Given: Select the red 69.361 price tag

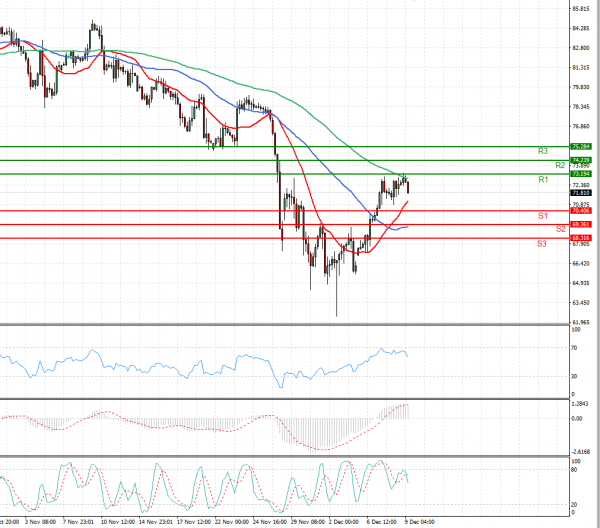Looking at the screenshot, I should (x=581, y=224).
